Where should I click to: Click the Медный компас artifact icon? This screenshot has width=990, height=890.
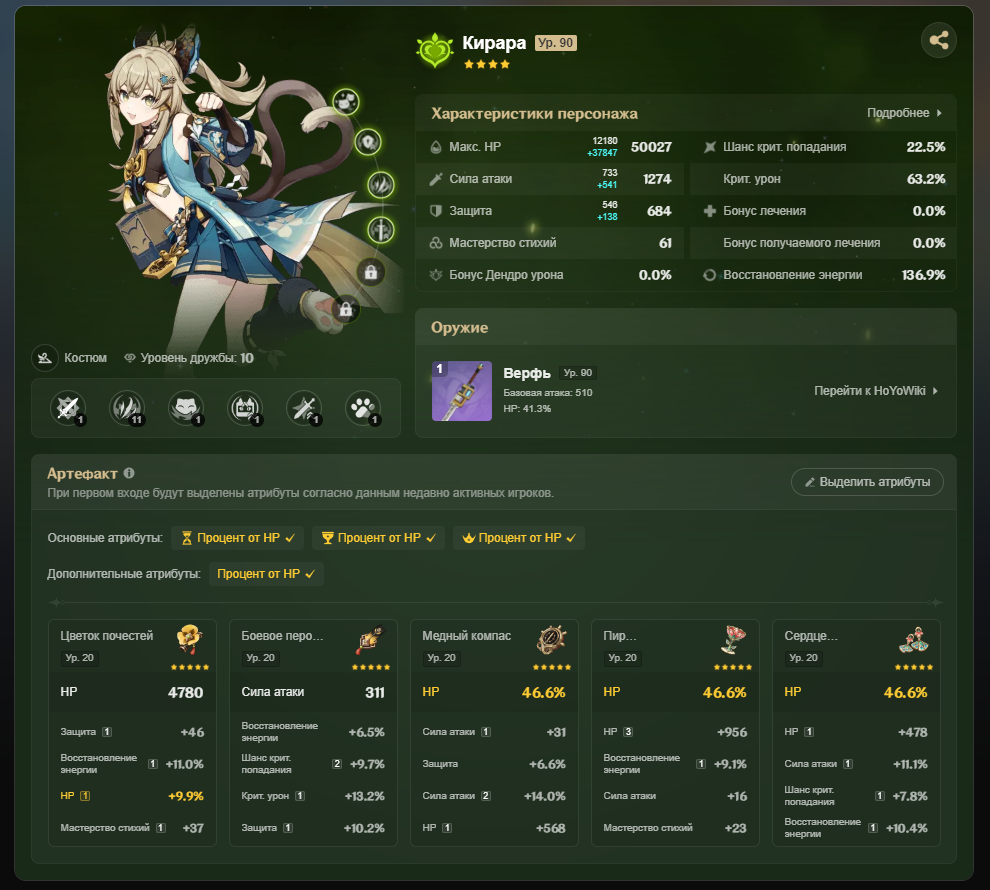551,640
